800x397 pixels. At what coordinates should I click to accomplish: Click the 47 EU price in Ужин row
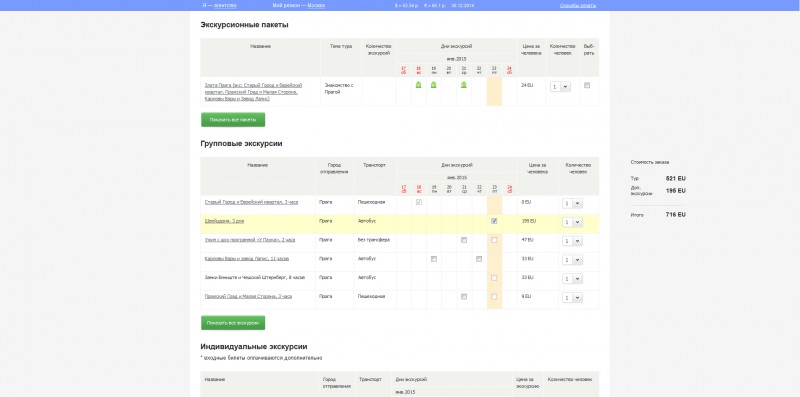pos(528,240)
